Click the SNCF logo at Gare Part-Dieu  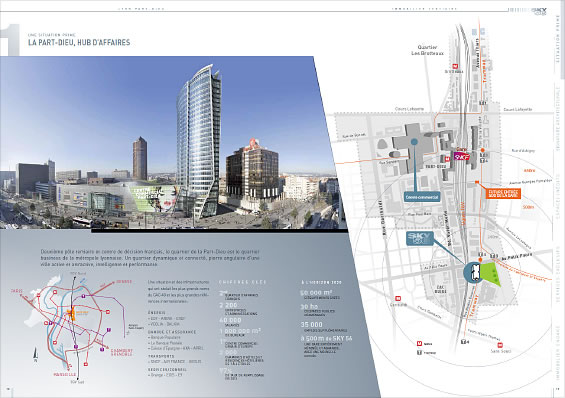[x=462, y=156]
